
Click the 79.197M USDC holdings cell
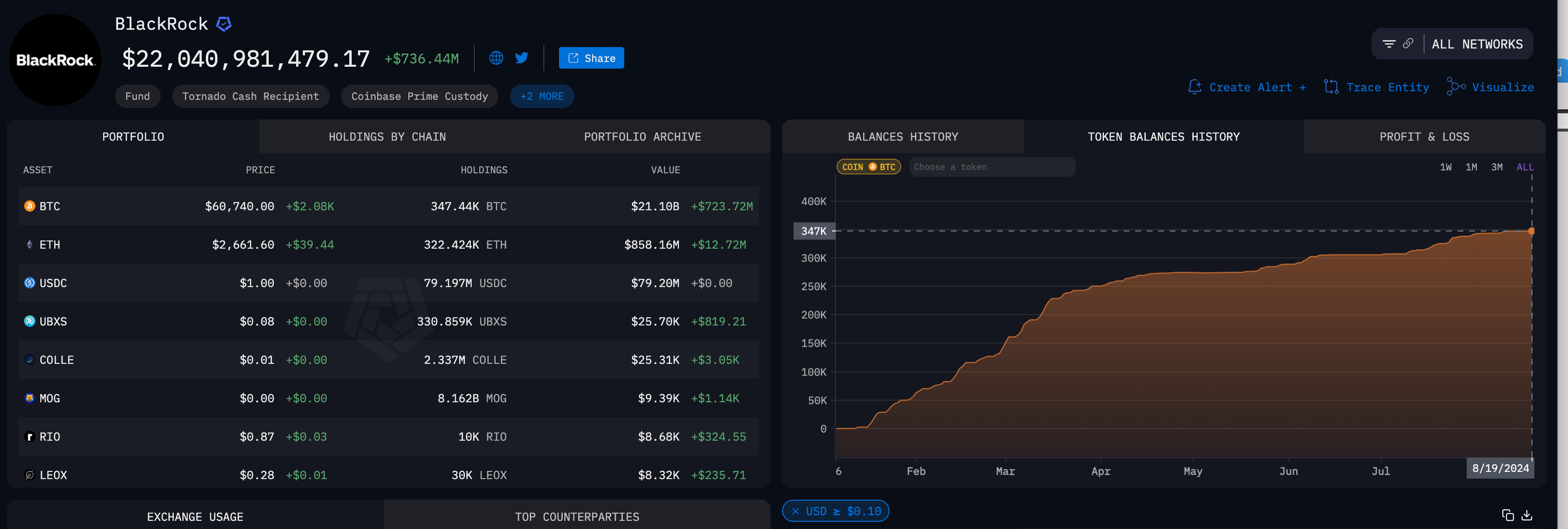(465, 283)
